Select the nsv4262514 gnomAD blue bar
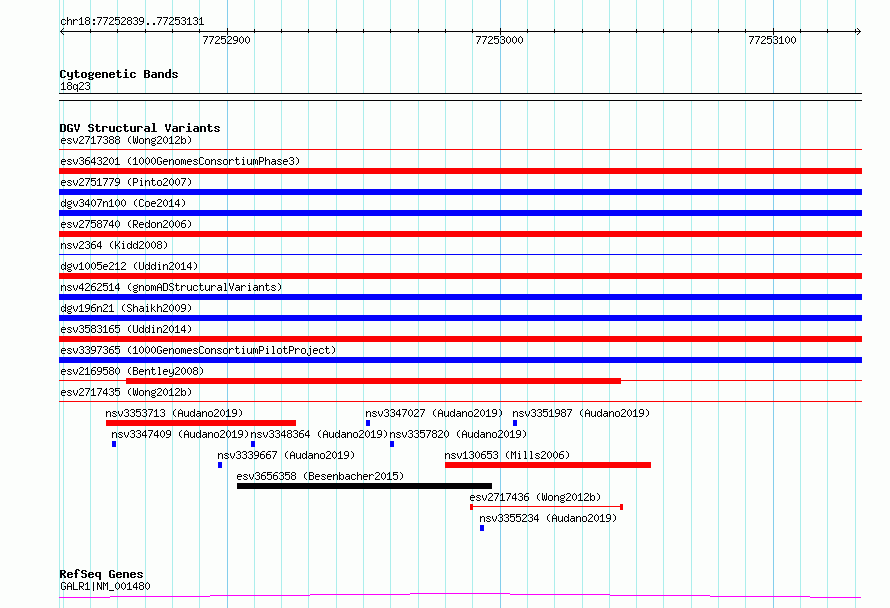 pyautogui.click(x=460, y=297)
